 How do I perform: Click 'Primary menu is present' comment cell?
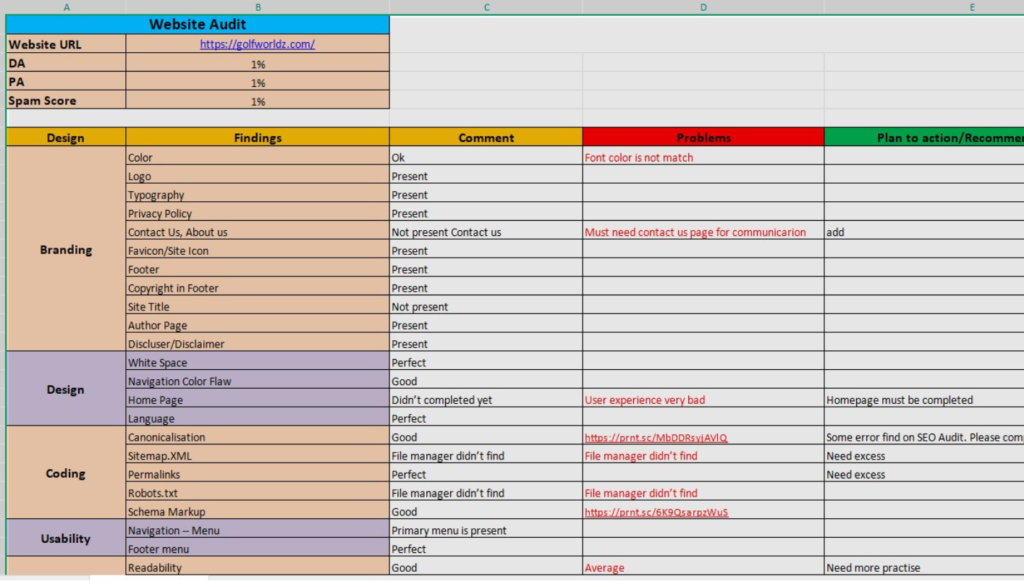(486, 530)
